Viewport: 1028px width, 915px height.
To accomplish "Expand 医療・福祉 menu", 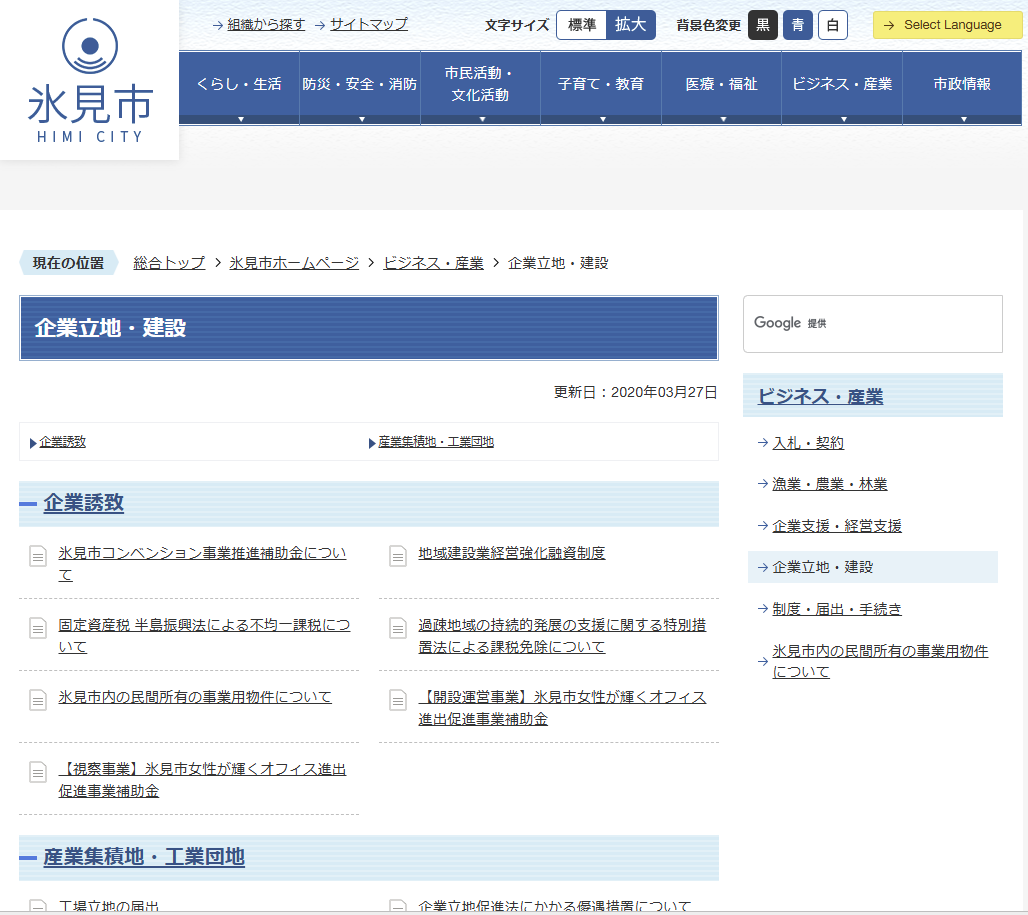I will point(722,88).
